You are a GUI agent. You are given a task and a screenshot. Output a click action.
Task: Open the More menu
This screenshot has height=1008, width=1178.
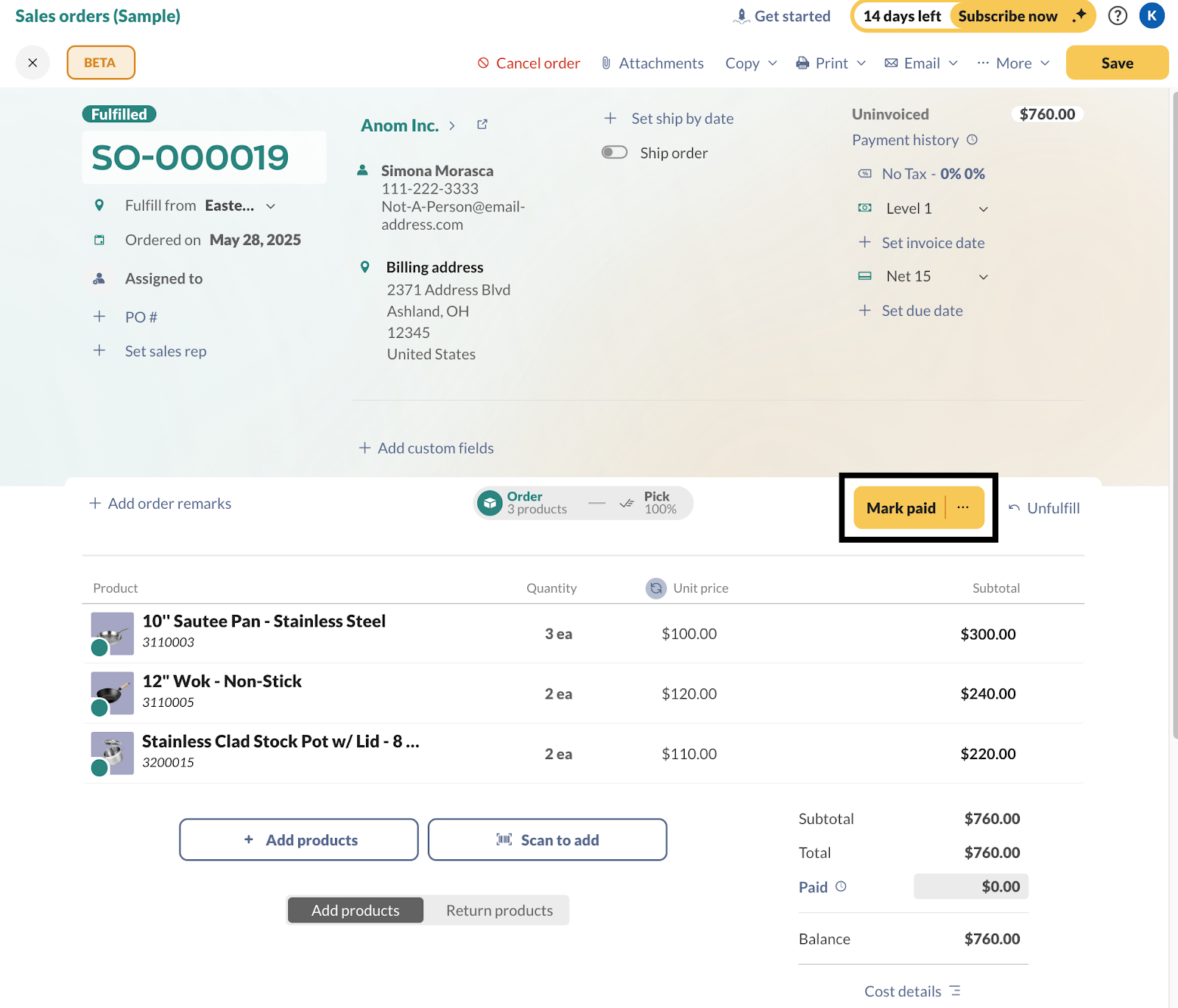[1013, 63]
